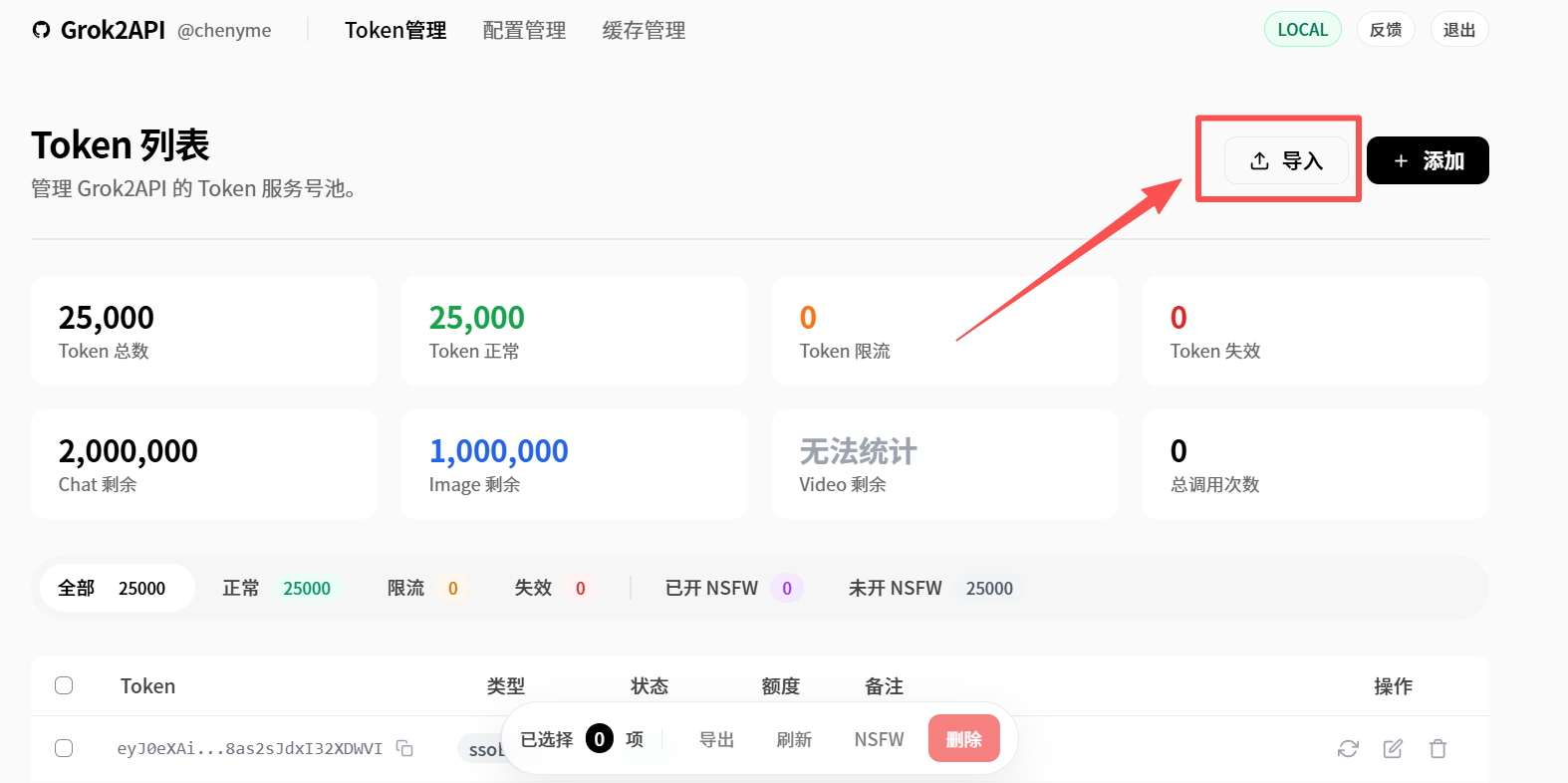This screenshot has height=783, width=1568.
Task: Copy the token eyJ0eXAi using copy icon
Action: point(404,748)
